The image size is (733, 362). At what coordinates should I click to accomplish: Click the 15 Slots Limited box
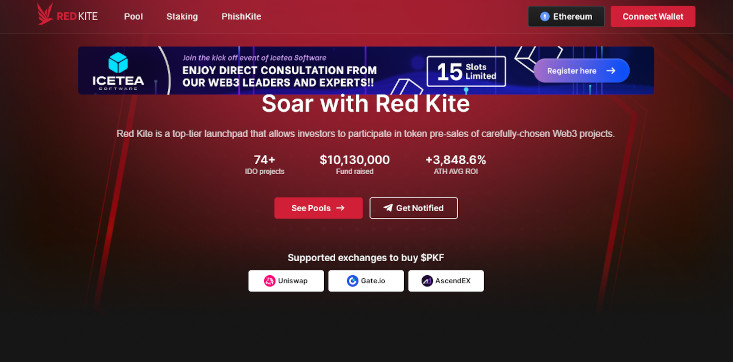coord(466,71)
